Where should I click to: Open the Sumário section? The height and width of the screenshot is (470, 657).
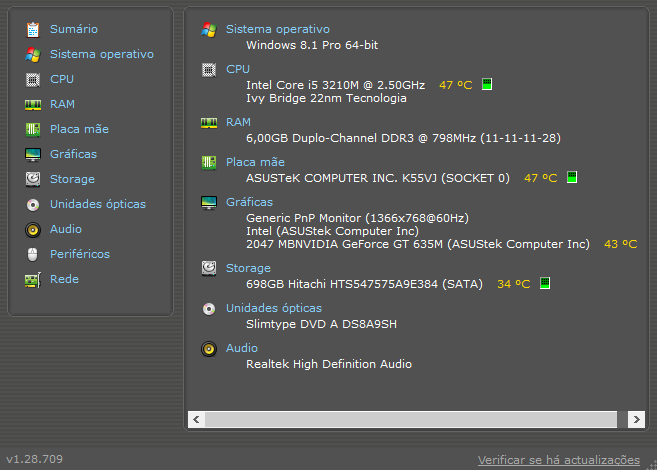(74, 29)
